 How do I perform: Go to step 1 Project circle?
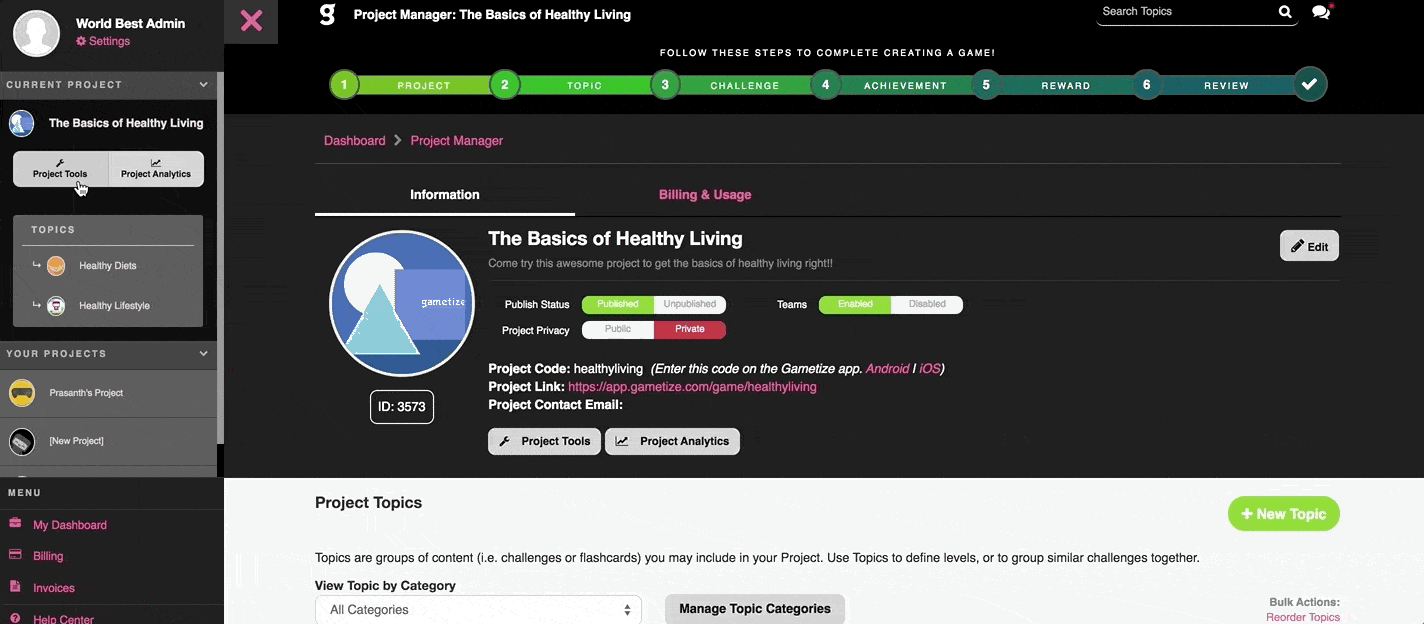tap(344, 85)
